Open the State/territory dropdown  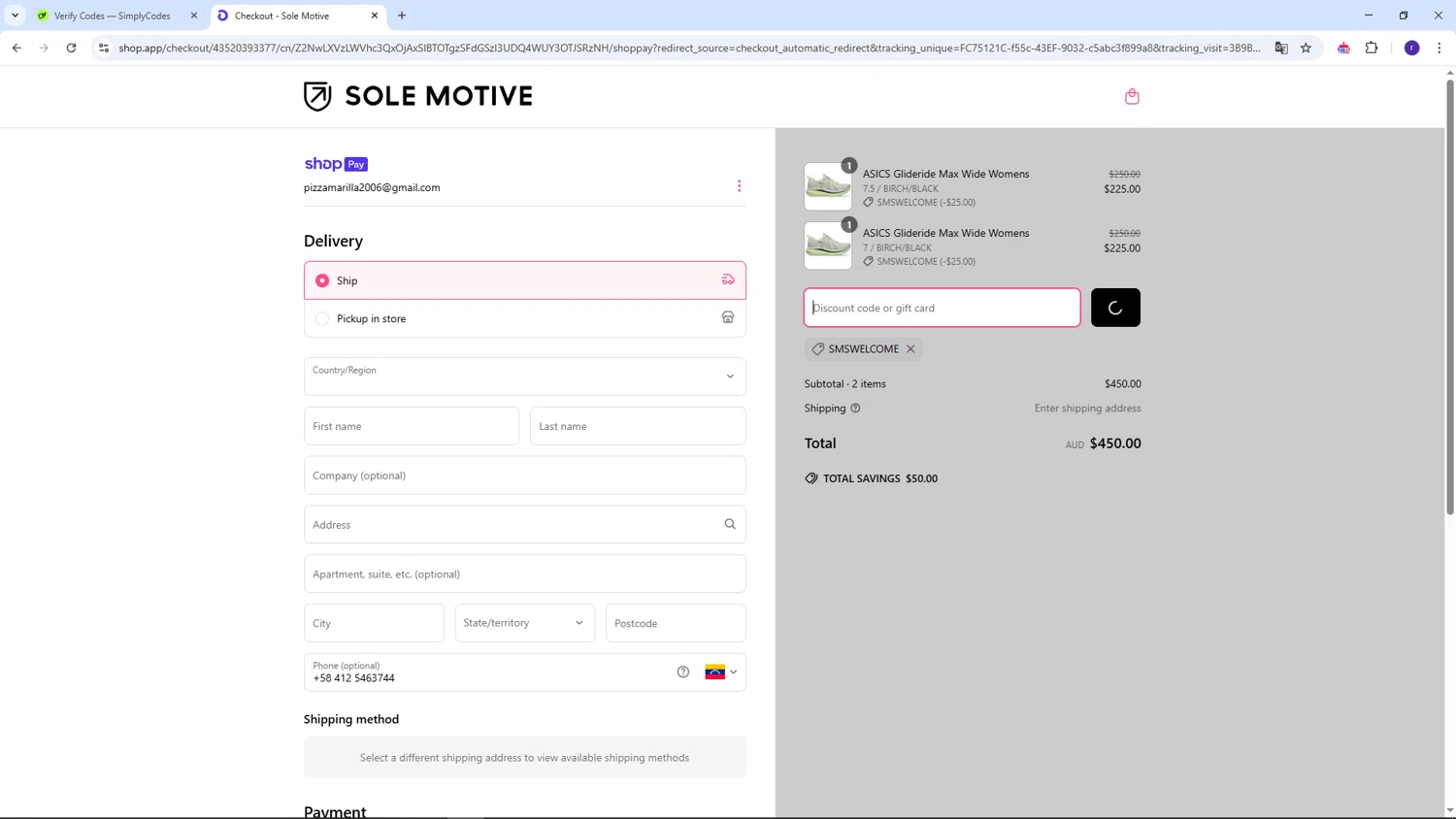(524, 623)
